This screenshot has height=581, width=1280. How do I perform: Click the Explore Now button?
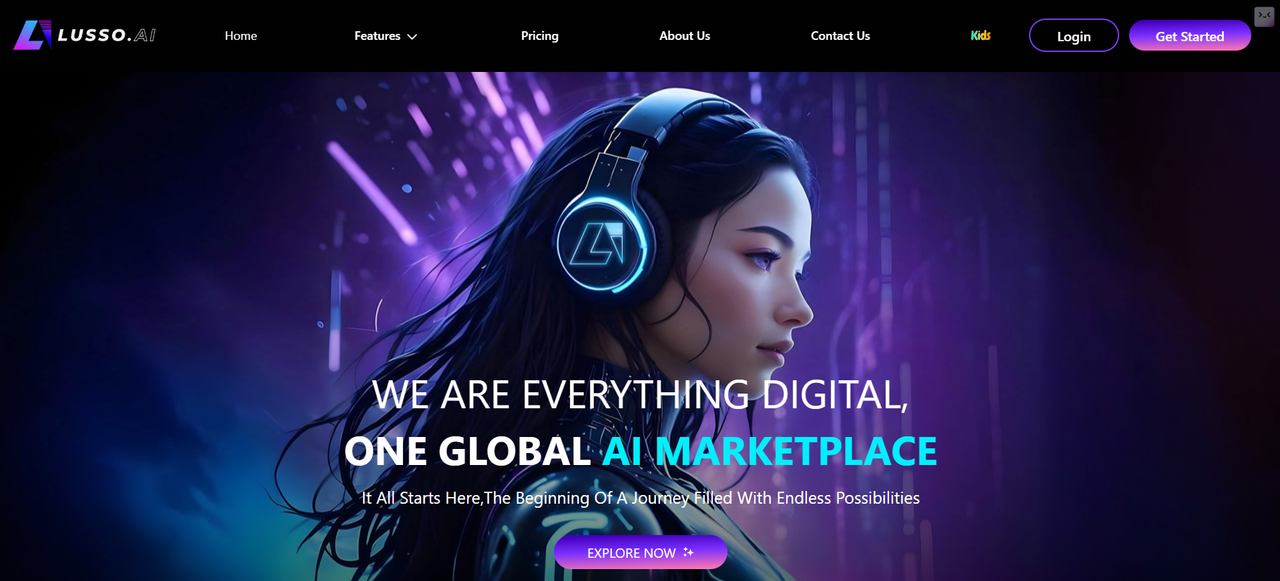(640, 552)
